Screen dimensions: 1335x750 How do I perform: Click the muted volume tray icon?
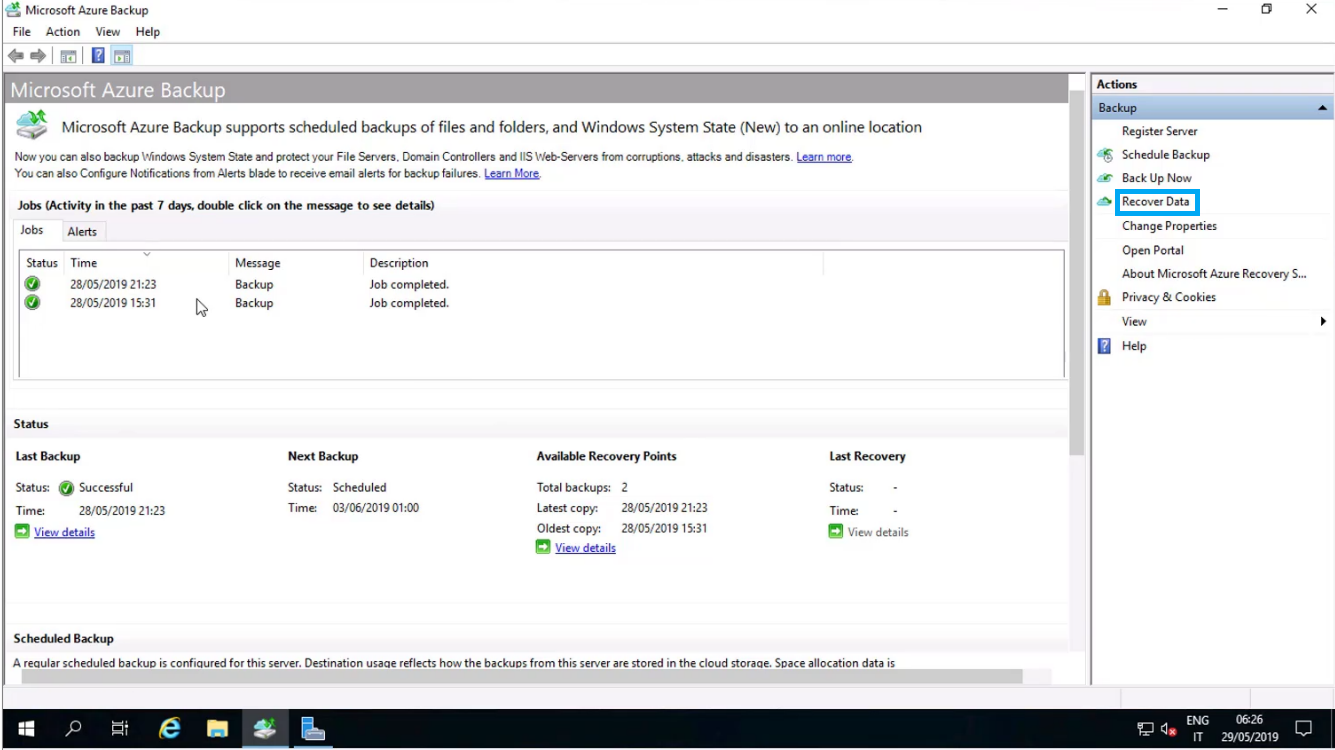(x=1168, y=730)
